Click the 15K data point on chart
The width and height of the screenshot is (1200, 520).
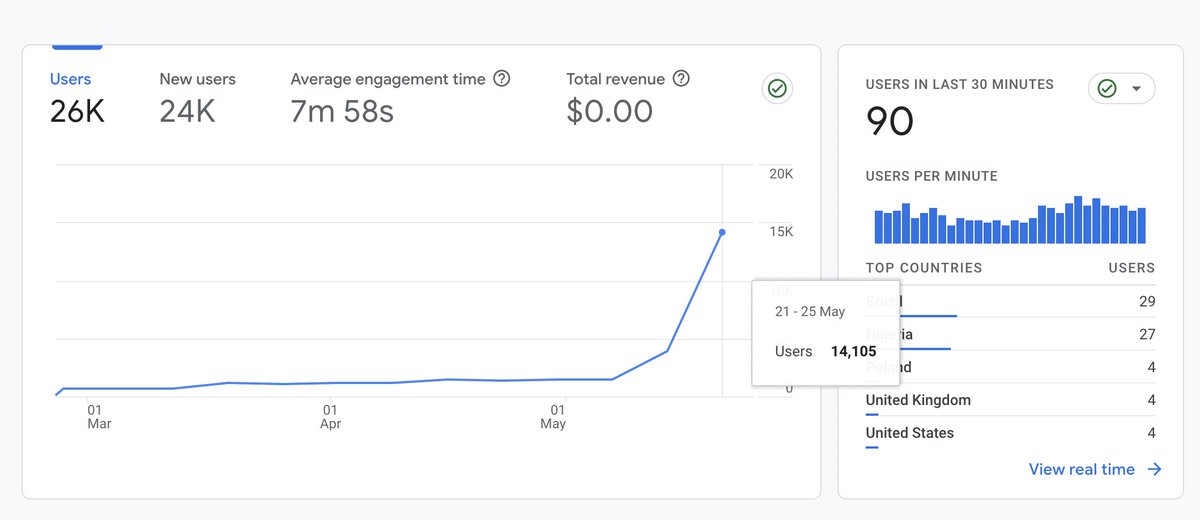[722, 232]
